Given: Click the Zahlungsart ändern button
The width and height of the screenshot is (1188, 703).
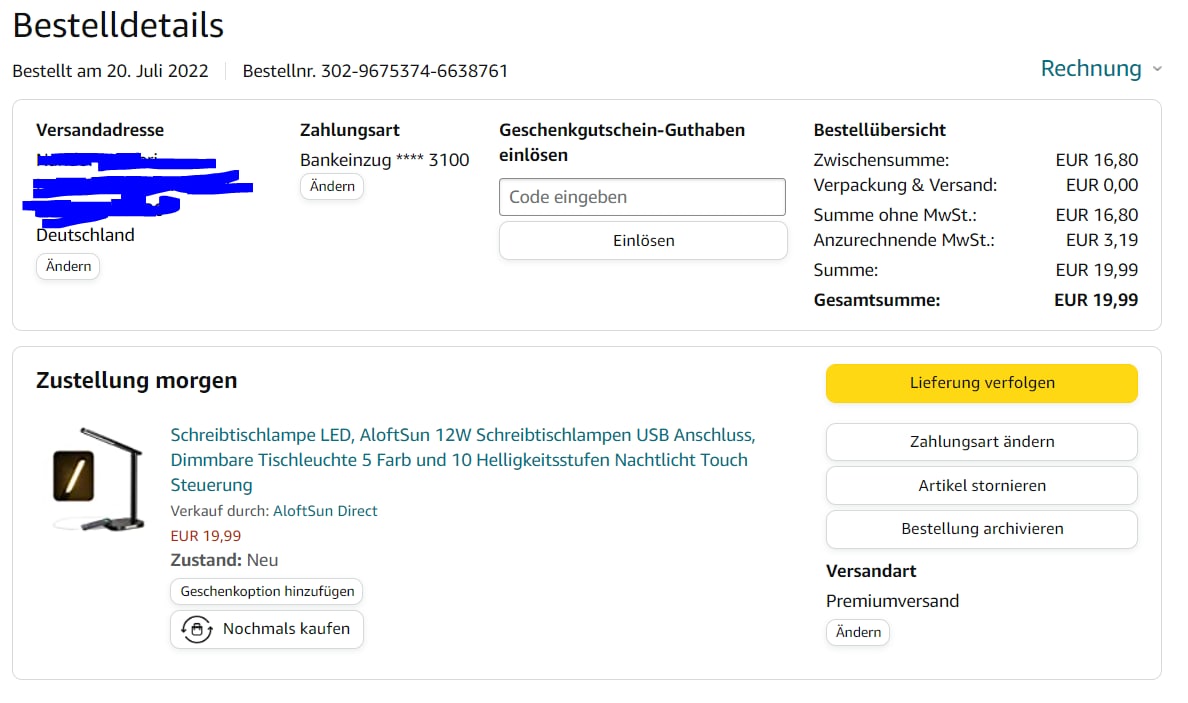Looking at the screenshot, I should (981, 442).
